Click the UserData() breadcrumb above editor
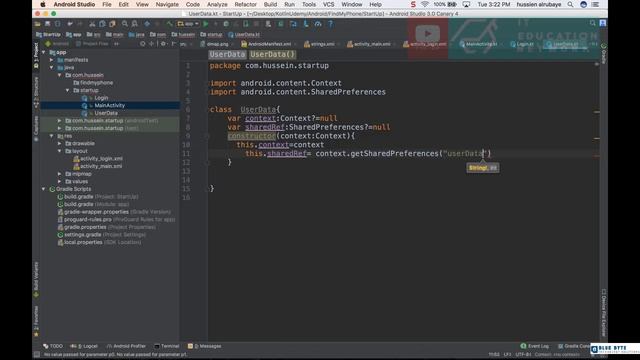Viewport: 640px width, 360px height. pos(273,54)
